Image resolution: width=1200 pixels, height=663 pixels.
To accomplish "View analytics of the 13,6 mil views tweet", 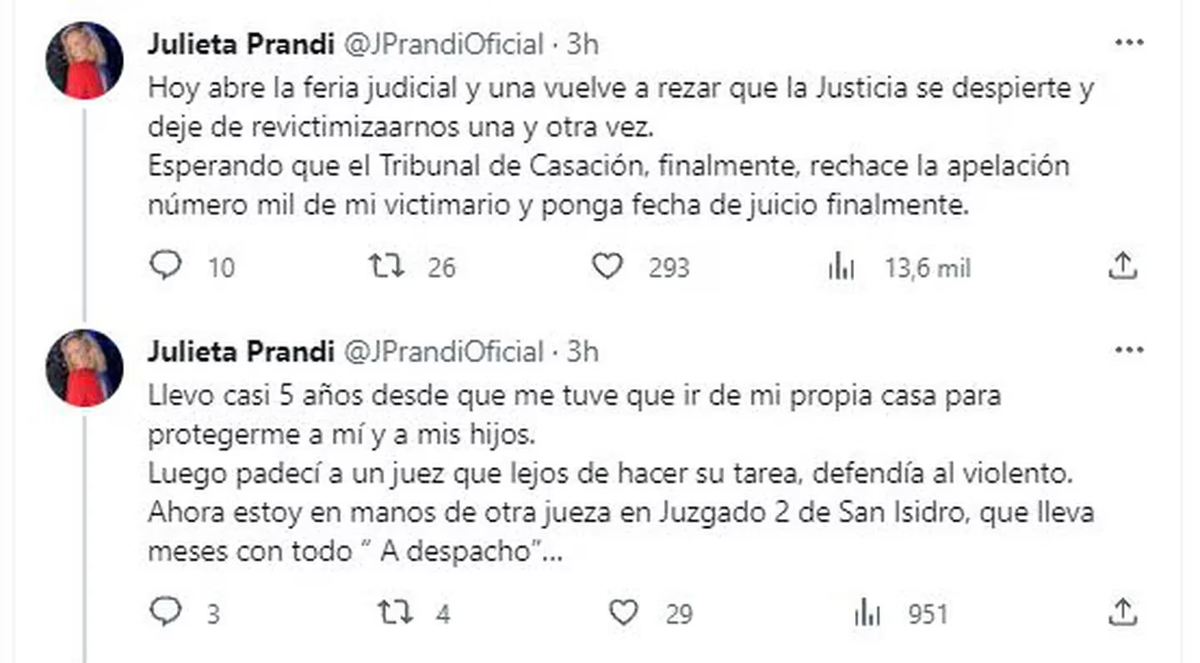I will [842, 267].
